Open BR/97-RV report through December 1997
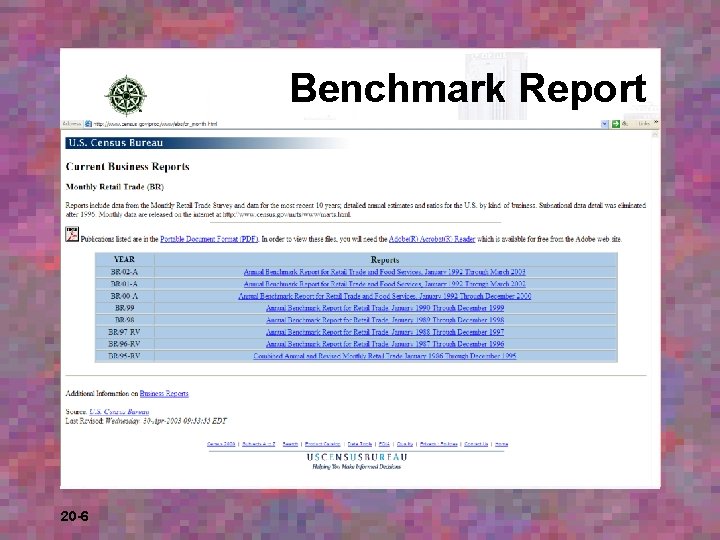Viewport: 720px width, 540px height. [x=385, y=332]
